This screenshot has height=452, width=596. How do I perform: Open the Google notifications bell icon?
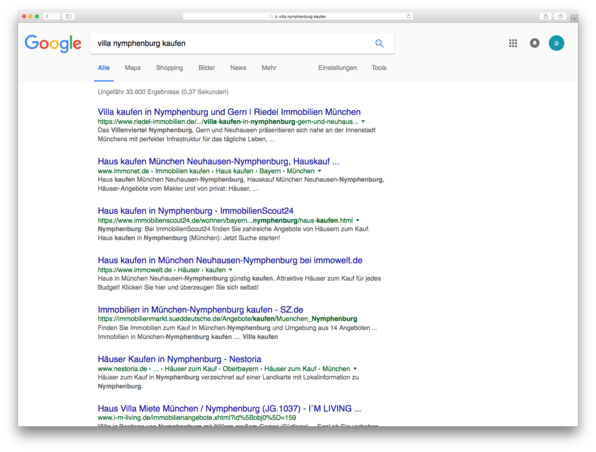pyautogui.click(x=534, y=43)
